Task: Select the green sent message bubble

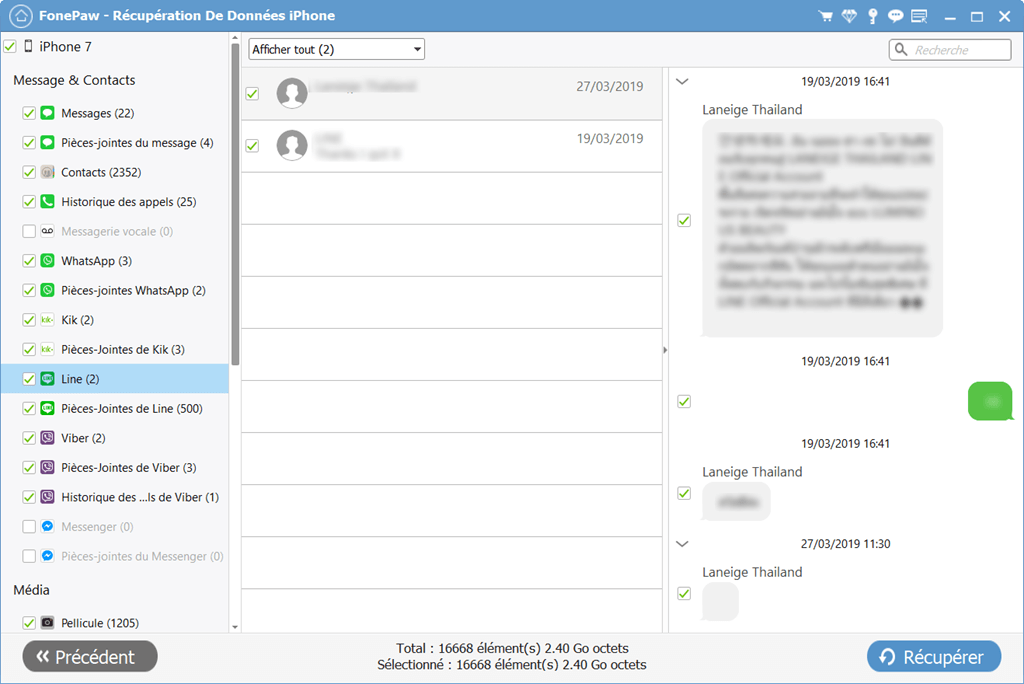Action: tap(990, 400)
